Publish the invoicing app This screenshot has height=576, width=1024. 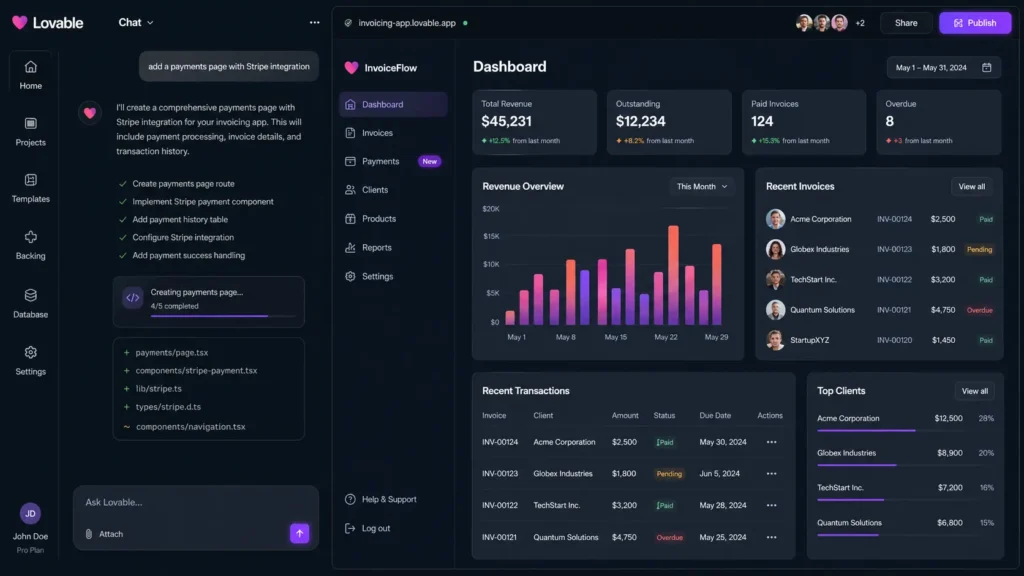[x=975, y=22]
